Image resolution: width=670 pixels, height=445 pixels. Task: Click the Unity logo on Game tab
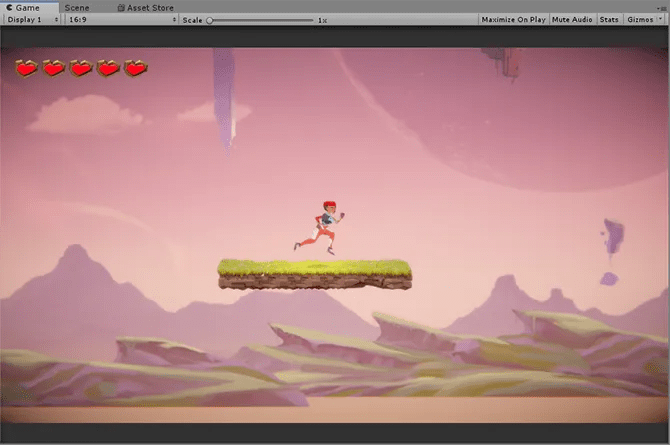pos(9,8)
